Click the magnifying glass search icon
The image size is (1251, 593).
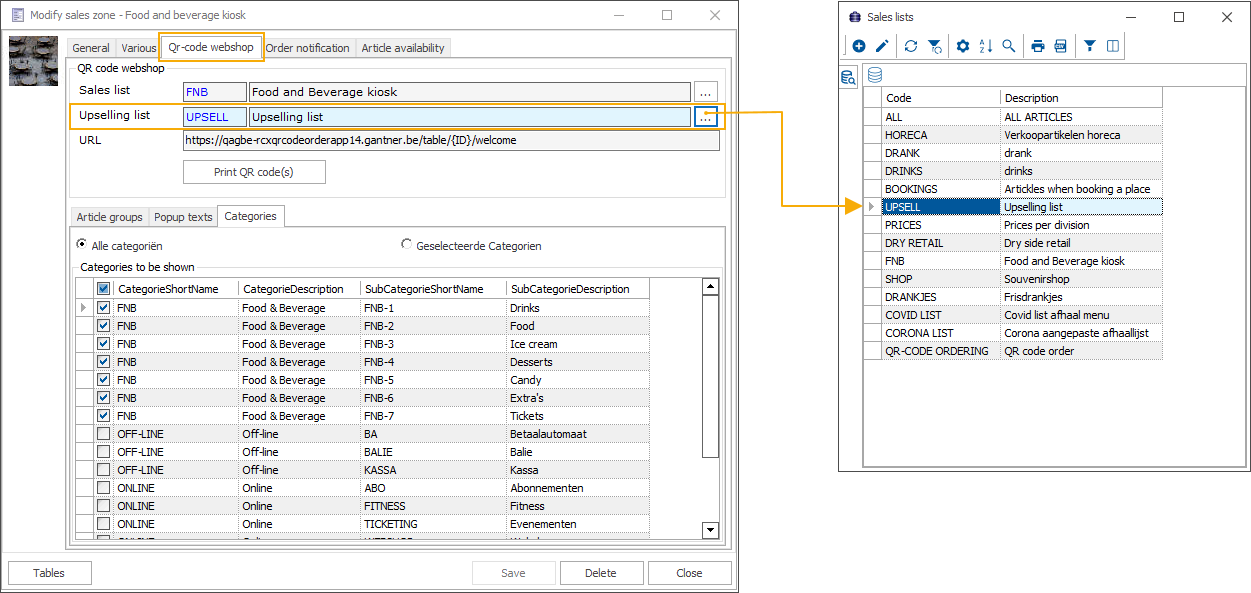click(x=1009, y=46)
